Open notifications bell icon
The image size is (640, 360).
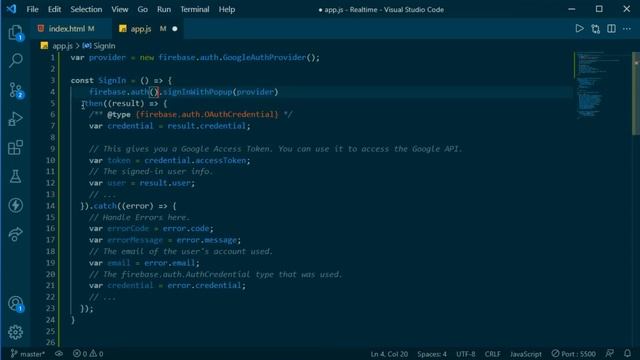tap(627, 353)
